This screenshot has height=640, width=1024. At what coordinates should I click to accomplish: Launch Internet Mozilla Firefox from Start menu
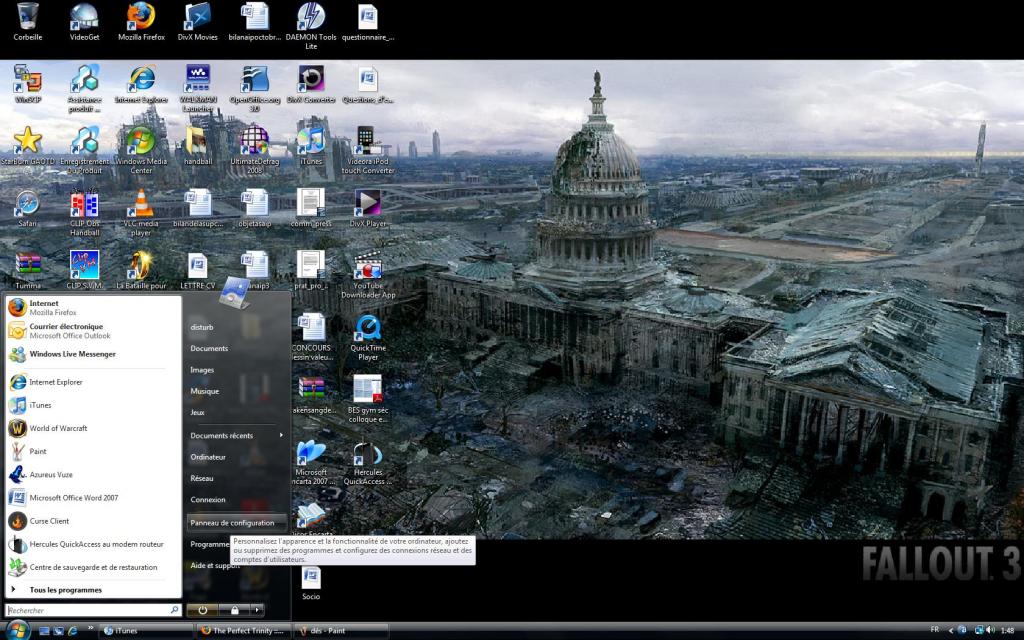[x=93, y=308]
